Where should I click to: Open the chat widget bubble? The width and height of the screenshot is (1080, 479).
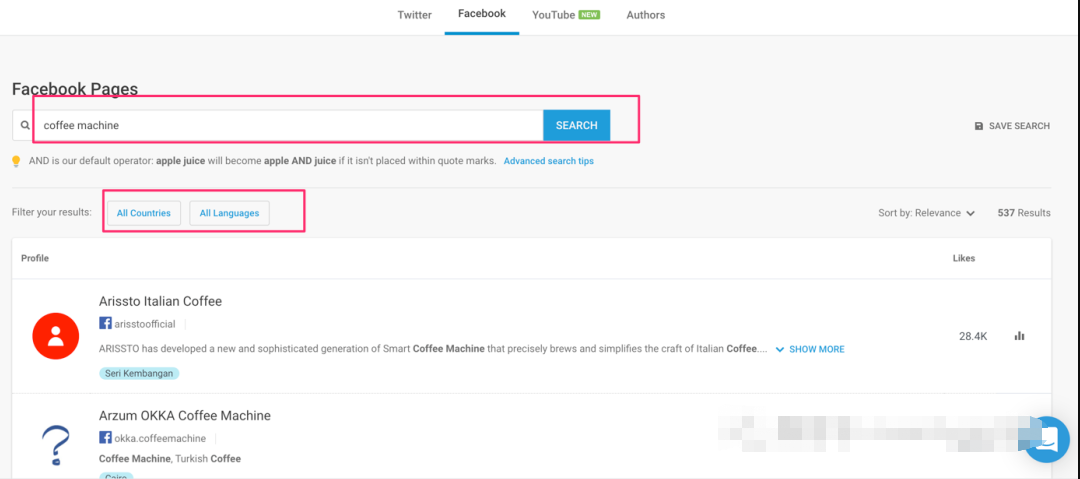[1047, 440]
